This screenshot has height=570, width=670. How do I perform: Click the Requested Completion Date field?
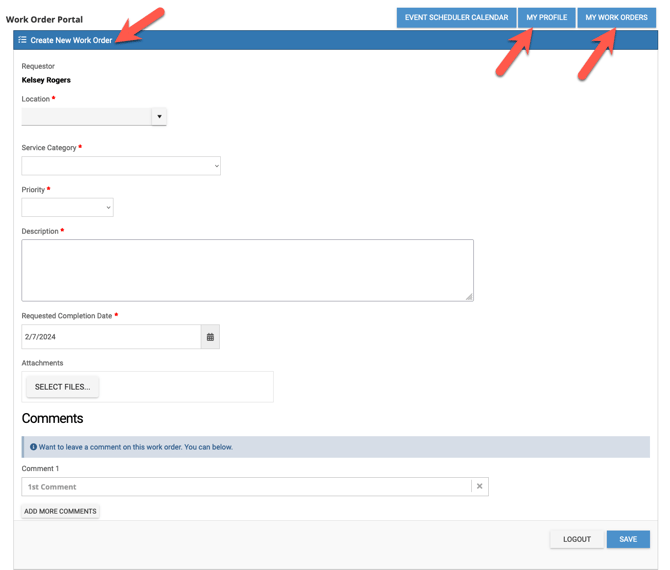tap(111, 337)
